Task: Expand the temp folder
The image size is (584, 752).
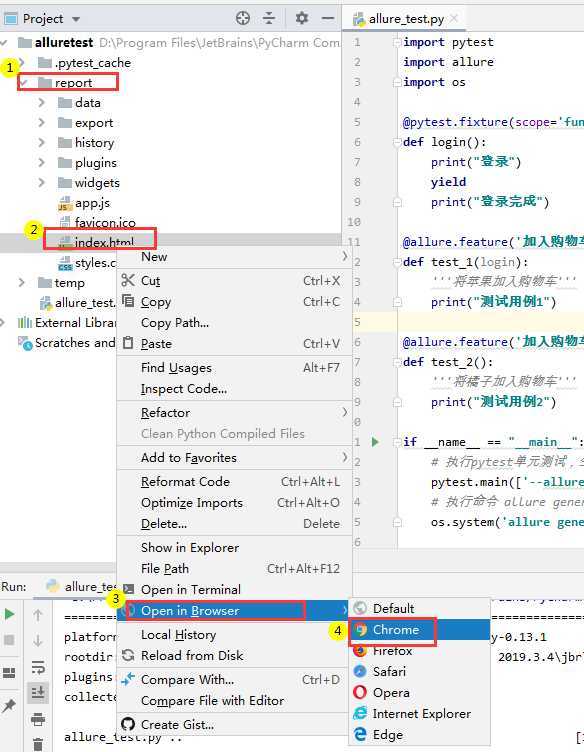Action: pos(22,283)
